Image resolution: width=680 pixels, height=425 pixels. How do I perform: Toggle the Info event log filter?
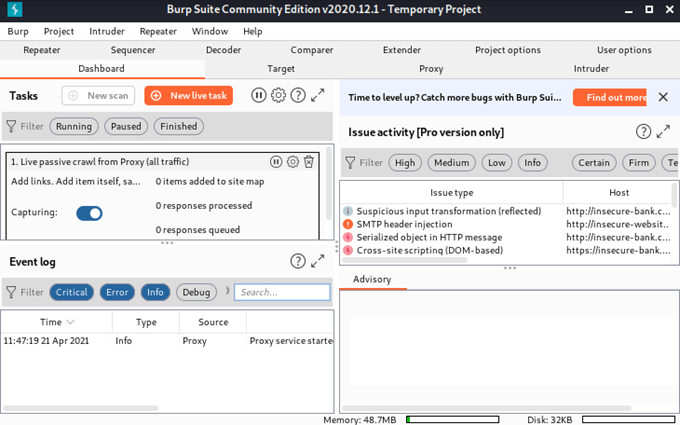pyautogui.click(x=155, y=292)
